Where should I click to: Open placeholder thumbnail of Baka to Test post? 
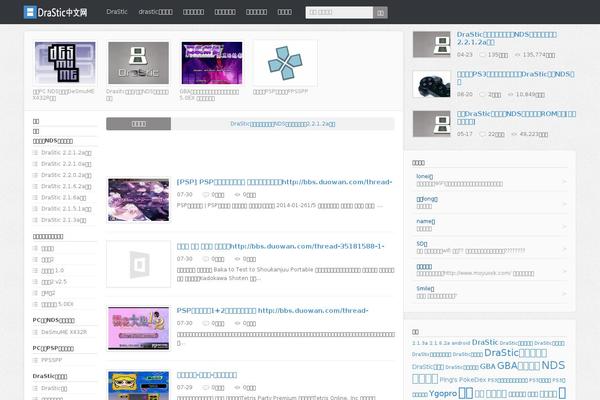click(139, 264)
